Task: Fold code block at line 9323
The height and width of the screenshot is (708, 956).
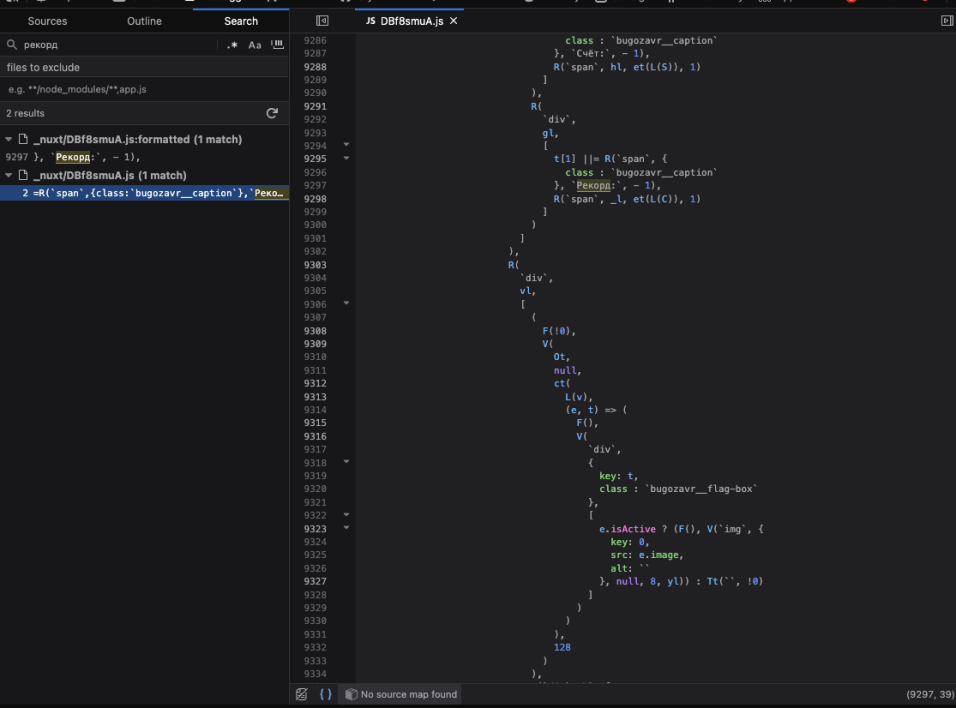Action: click(x=346, y=528)
